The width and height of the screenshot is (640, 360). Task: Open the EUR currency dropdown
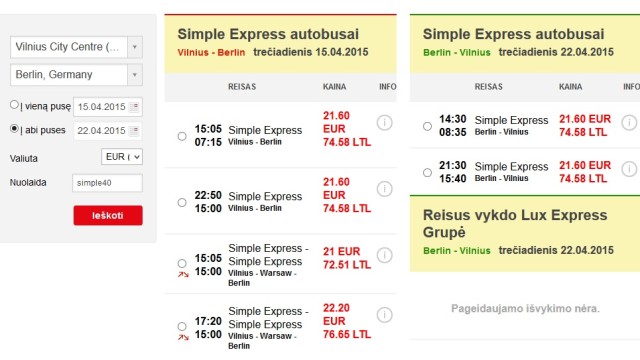click(x=122, y=157)
